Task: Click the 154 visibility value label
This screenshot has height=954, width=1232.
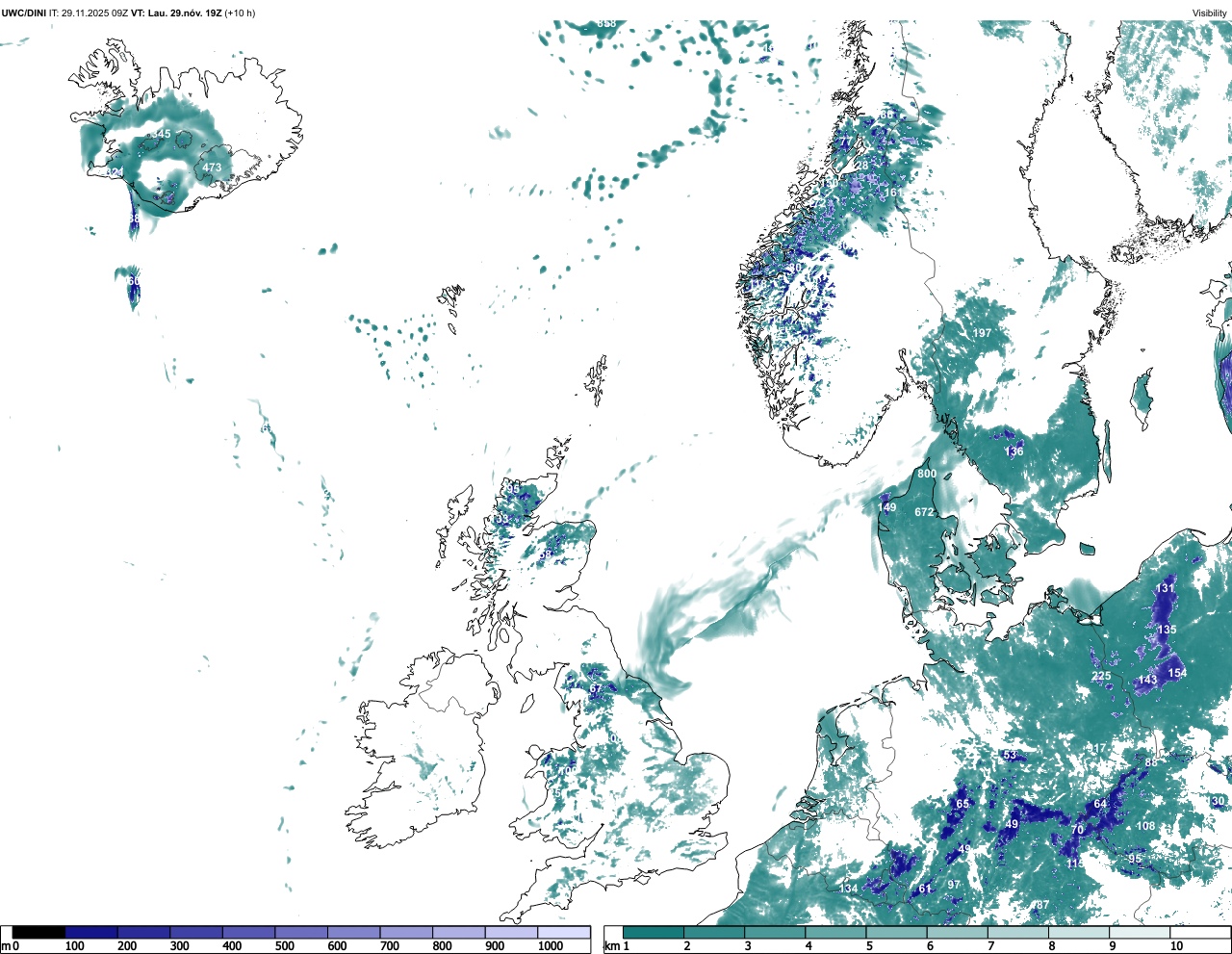Action: [1177, 673]
